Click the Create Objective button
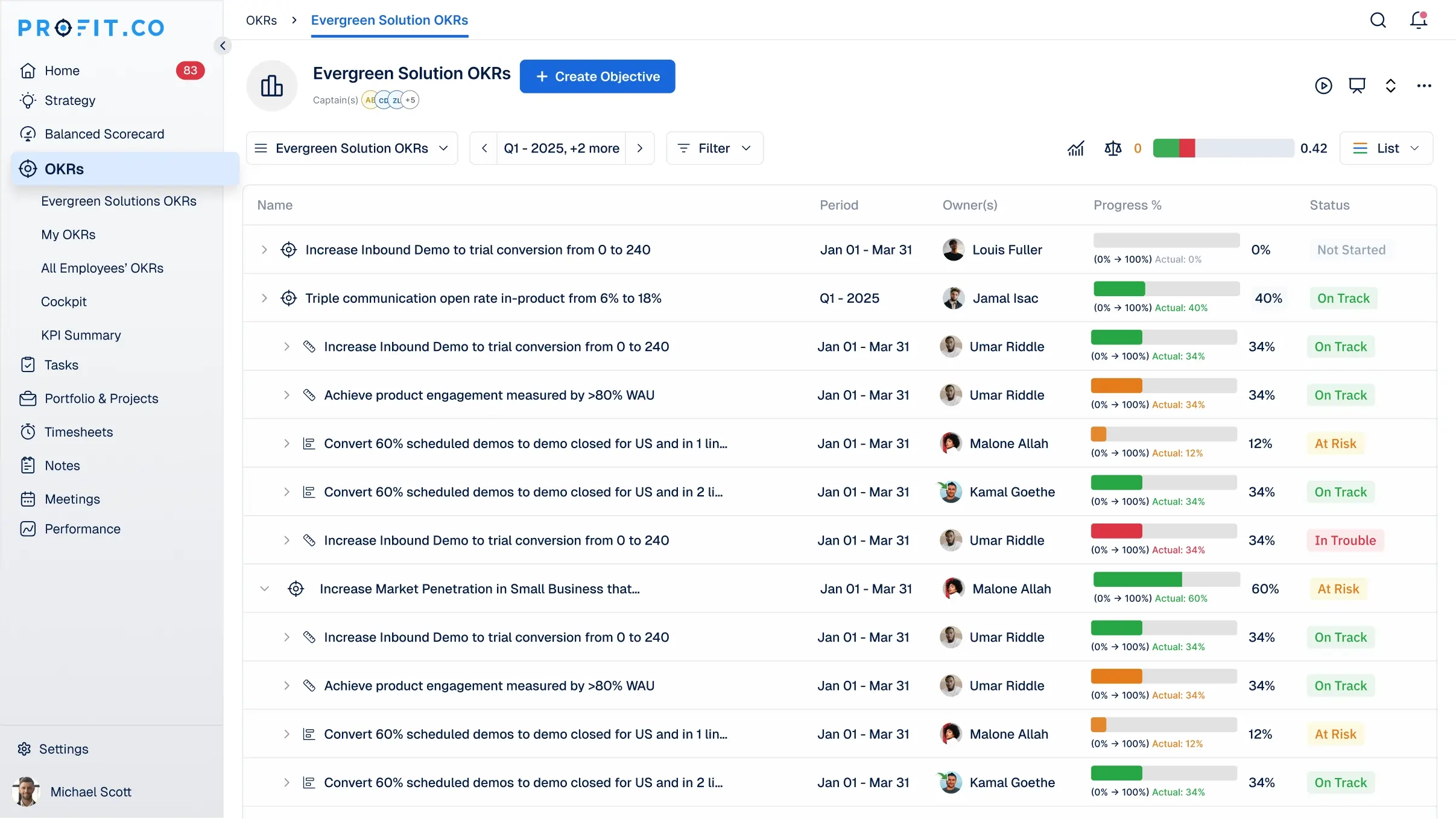This screenshot has height=819, width=1456. (597, 77)
